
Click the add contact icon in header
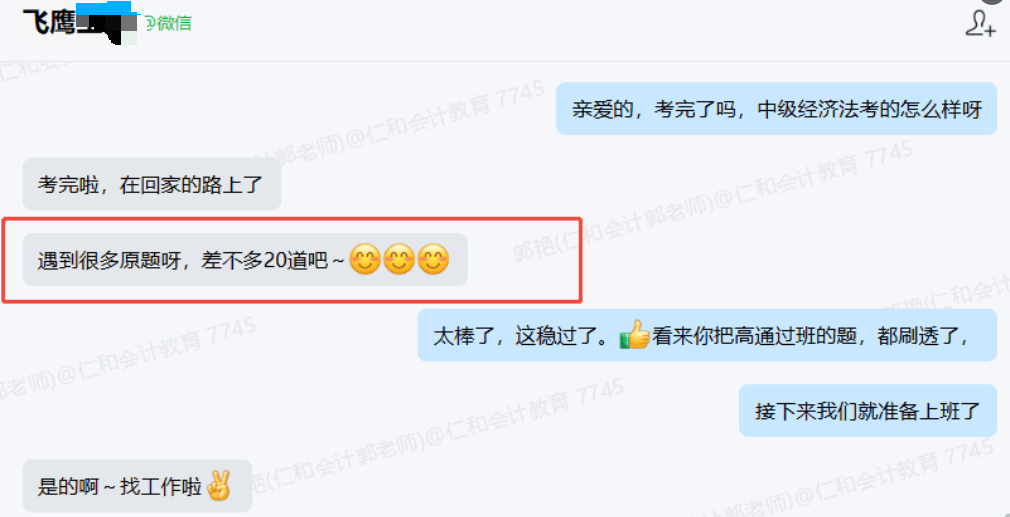pos(980,23)
